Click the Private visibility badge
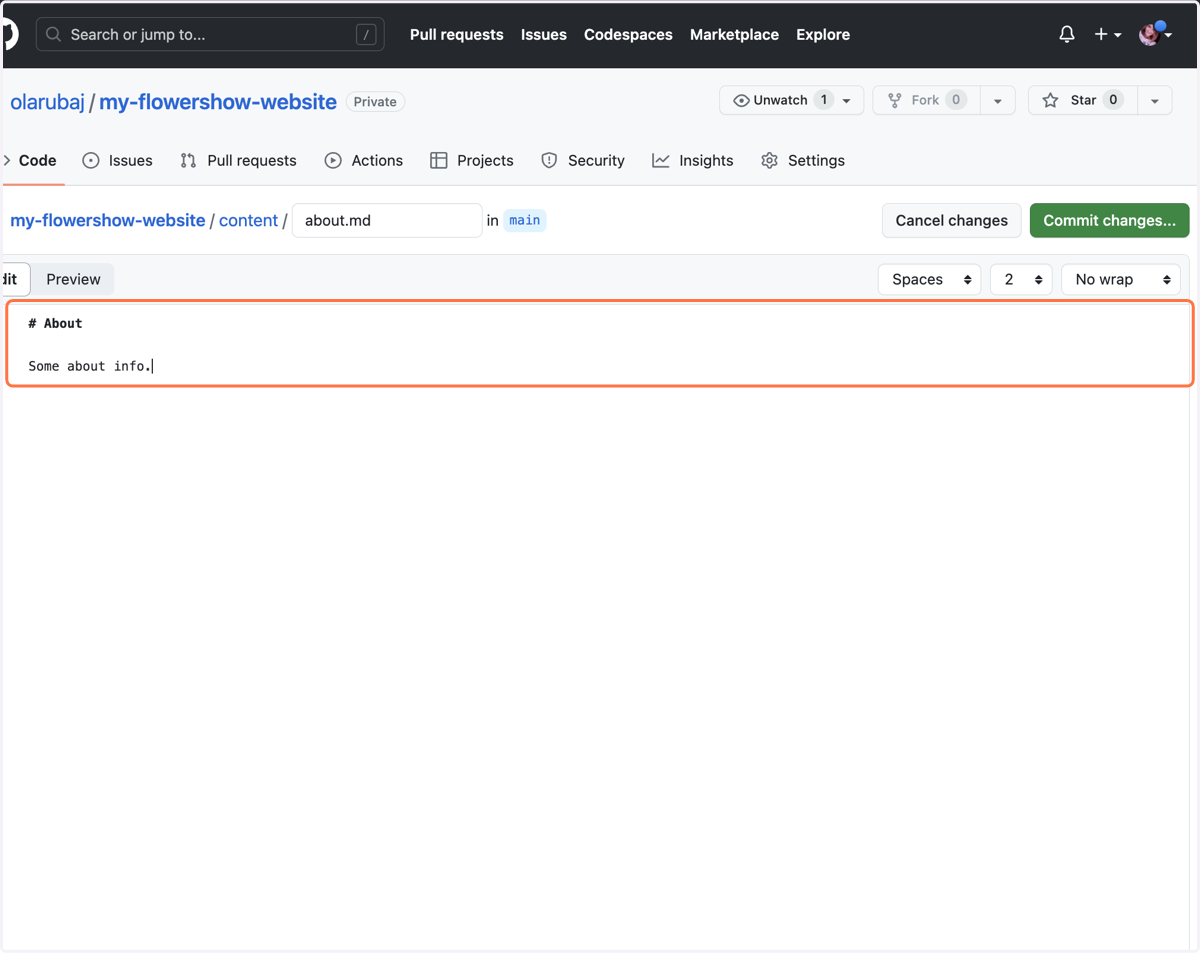Viewport: 1200px width, 953px height. coord(375,102)
